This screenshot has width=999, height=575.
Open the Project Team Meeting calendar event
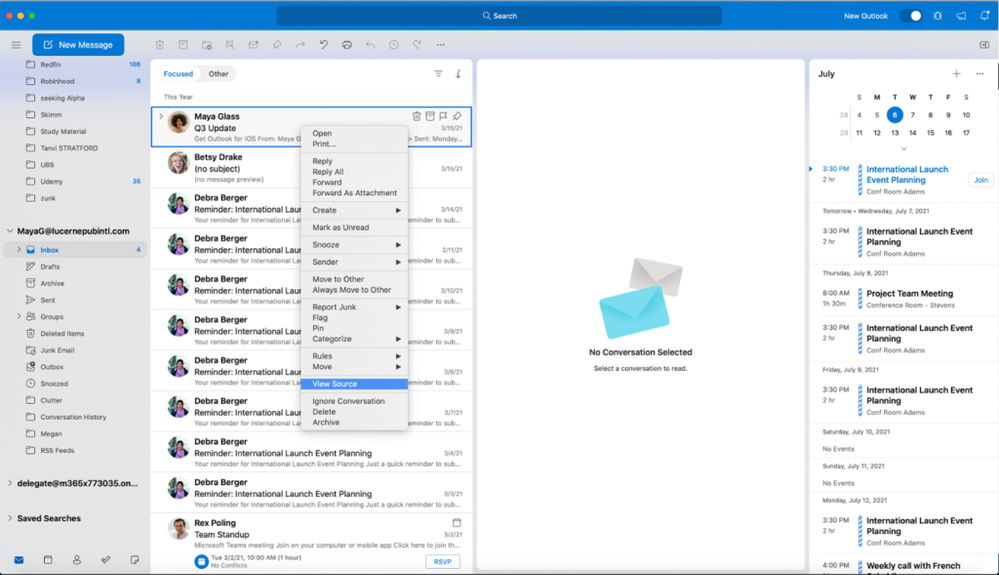904,299
